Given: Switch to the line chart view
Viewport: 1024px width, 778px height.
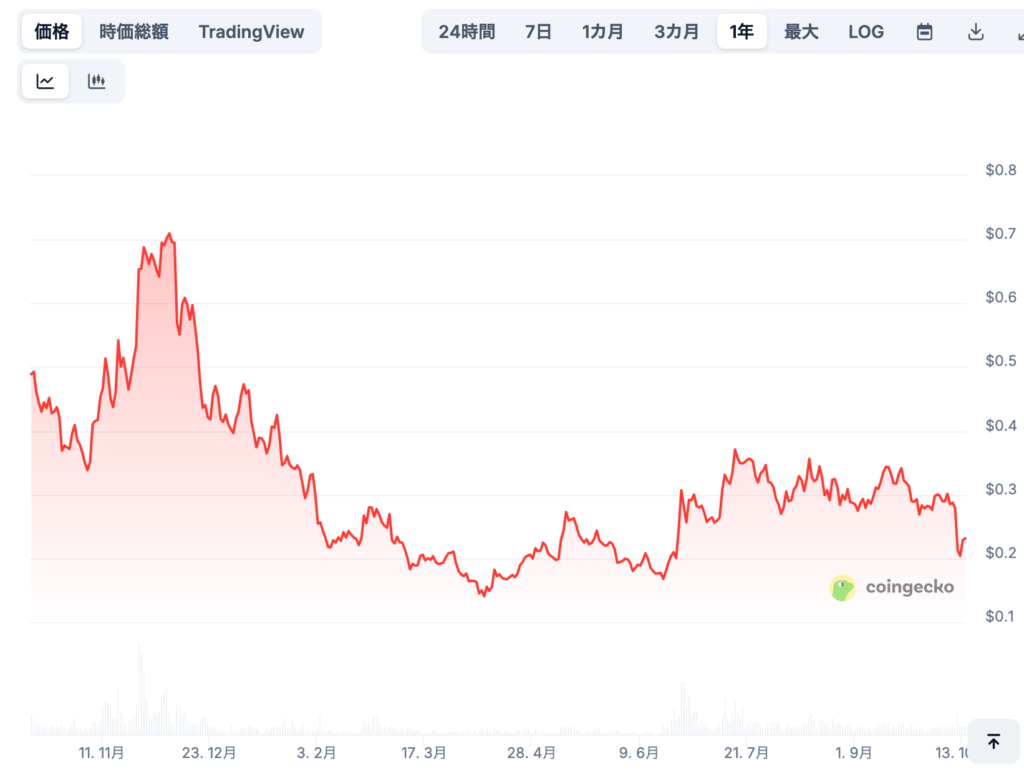Looking at the screenshot, I should point(45,82).
